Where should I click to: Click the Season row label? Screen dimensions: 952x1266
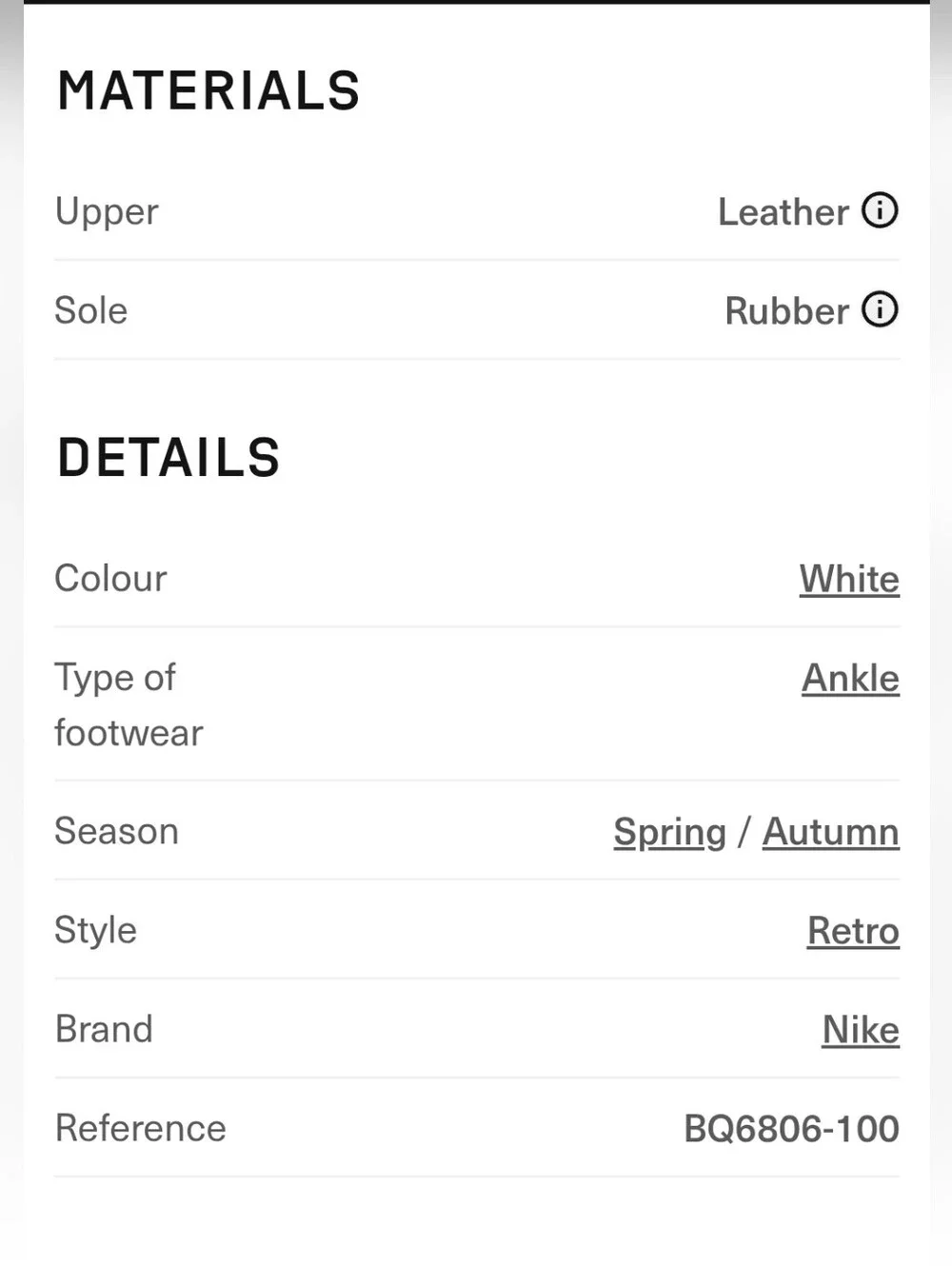[116, 831]
